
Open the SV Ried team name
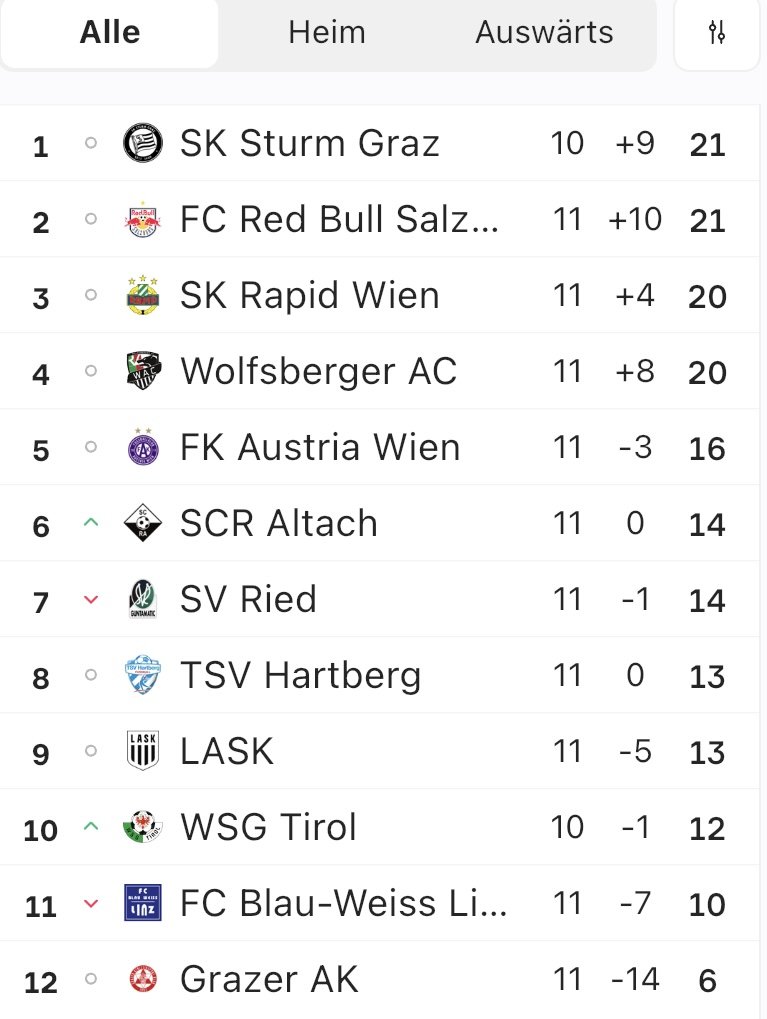point(248,600)
